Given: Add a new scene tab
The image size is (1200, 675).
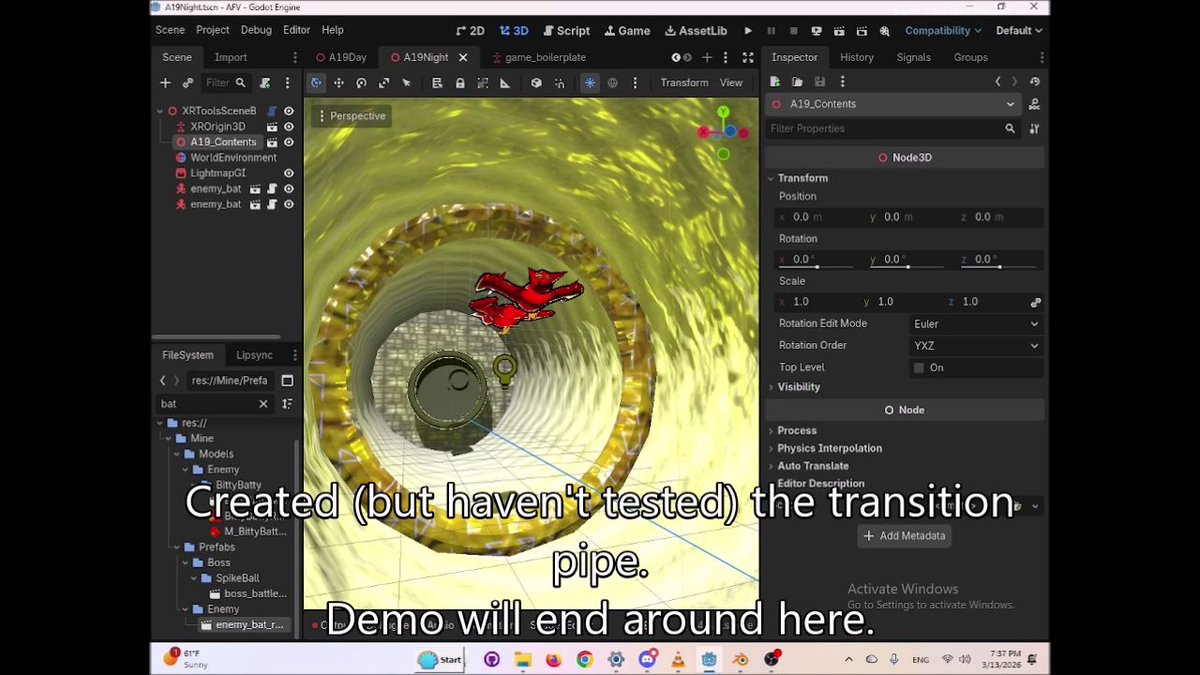Looking at the screenshot, I should click(707, 57).
